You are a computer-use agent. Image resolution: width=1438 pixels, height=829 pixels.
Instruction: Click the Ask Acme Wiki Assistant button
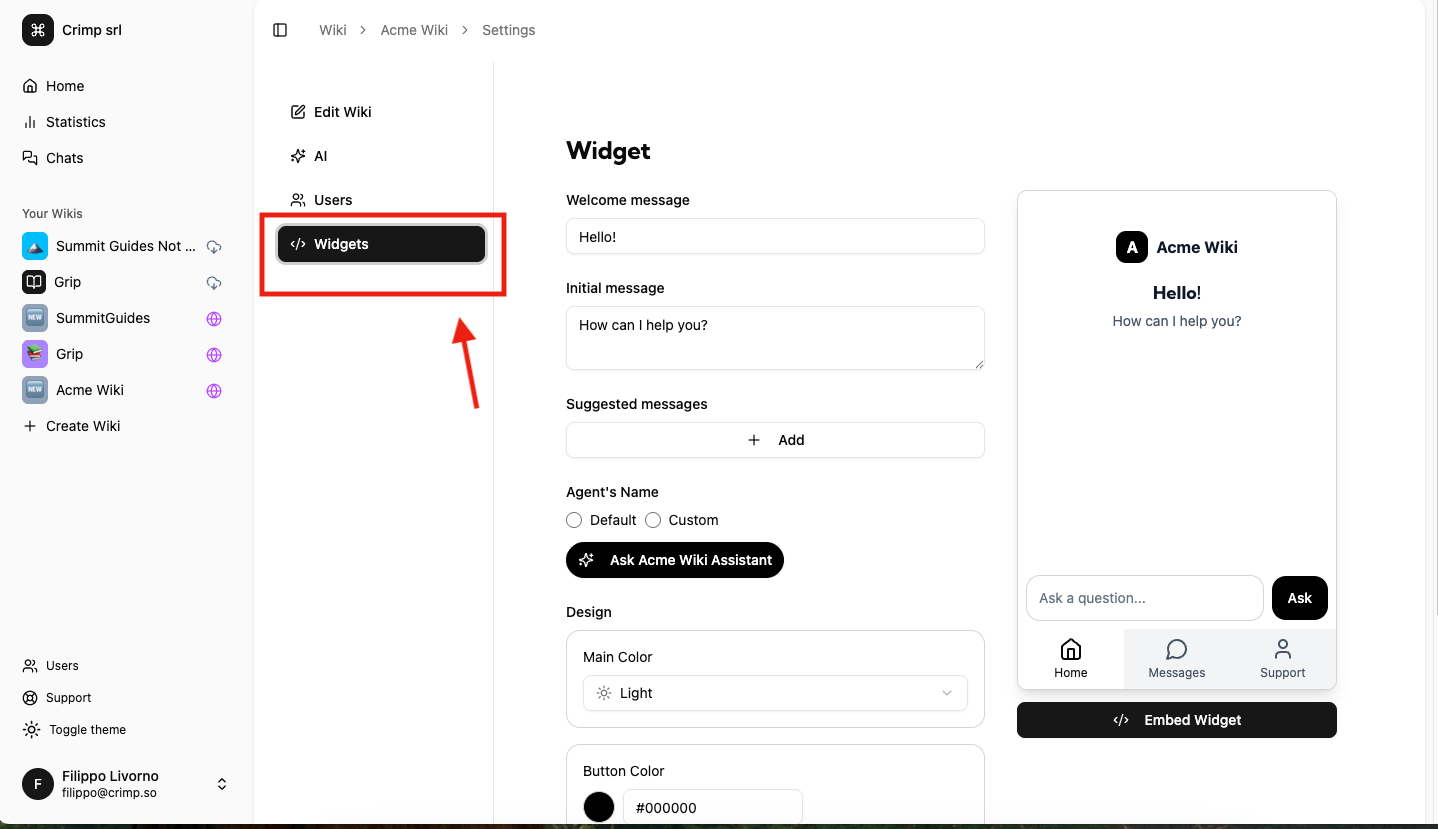click(x=675, y=560)
